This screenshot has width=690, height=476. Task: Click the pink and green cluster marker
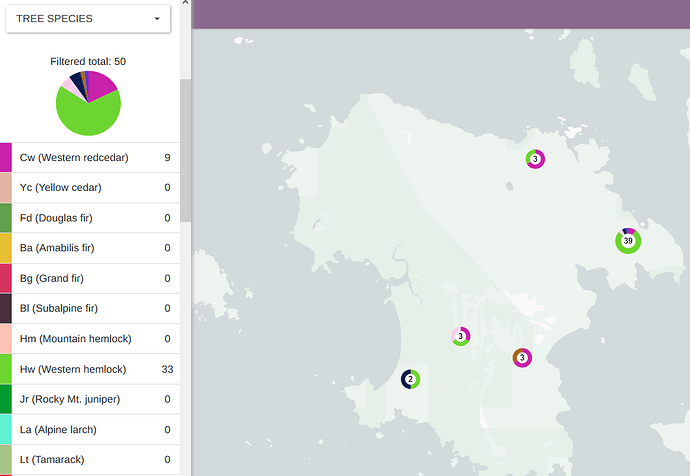click(x=460, y=337)
